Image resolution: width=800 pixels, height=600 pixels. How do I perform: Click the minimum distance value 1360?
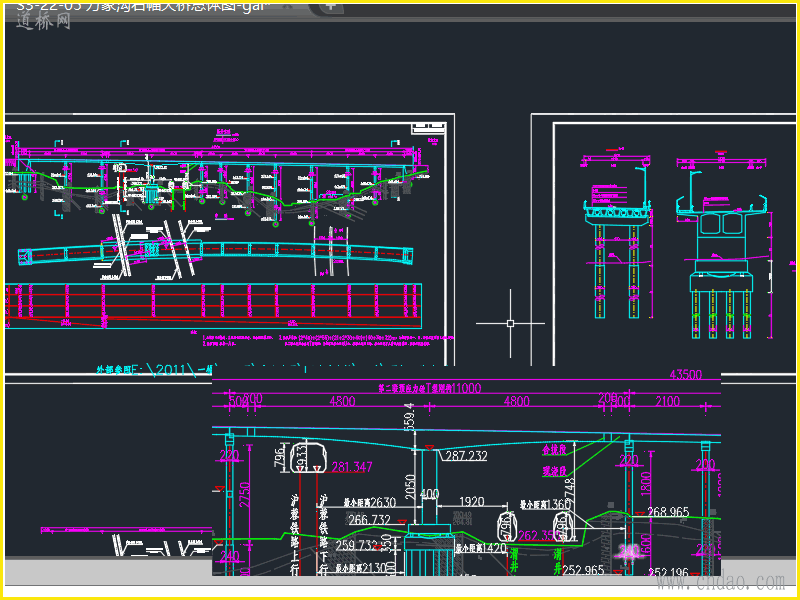click(557, 505)
